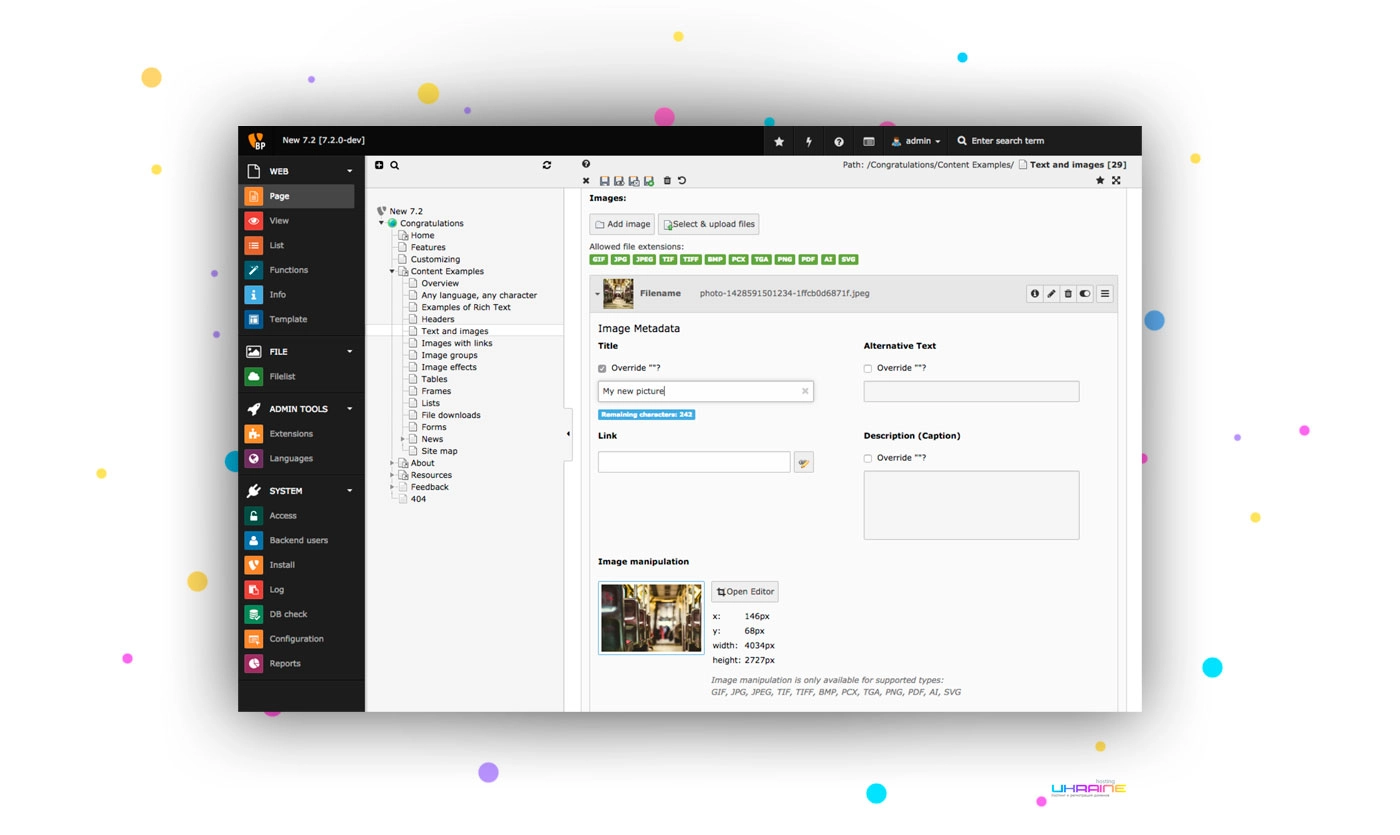
Task: Open the clear cache lightning menu
Action: pyautogui.click(x=809, y=141)
